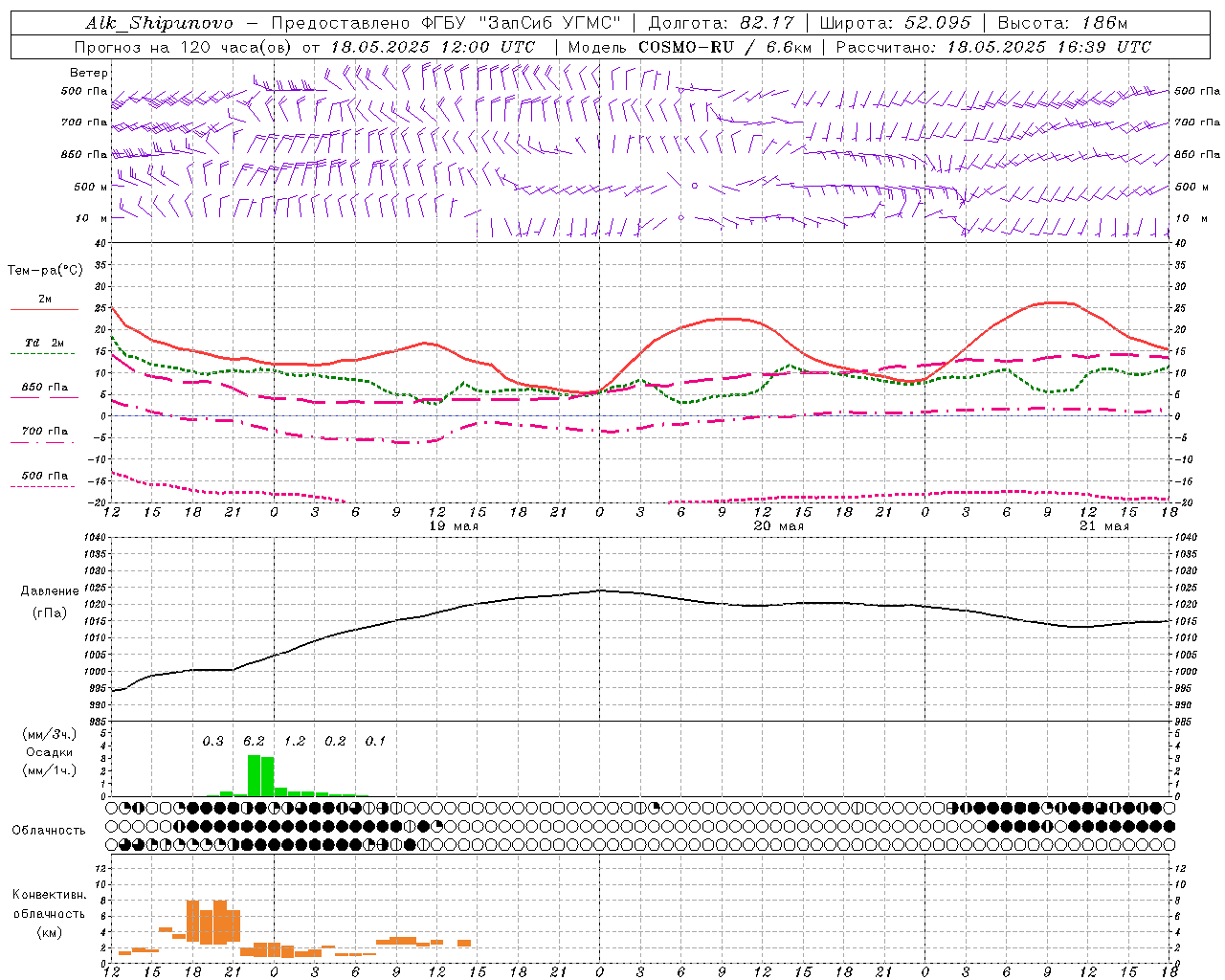Screen dimensions: 1225x980
Task: Click the Высота: 186м value
Action: coord(1062,23)
